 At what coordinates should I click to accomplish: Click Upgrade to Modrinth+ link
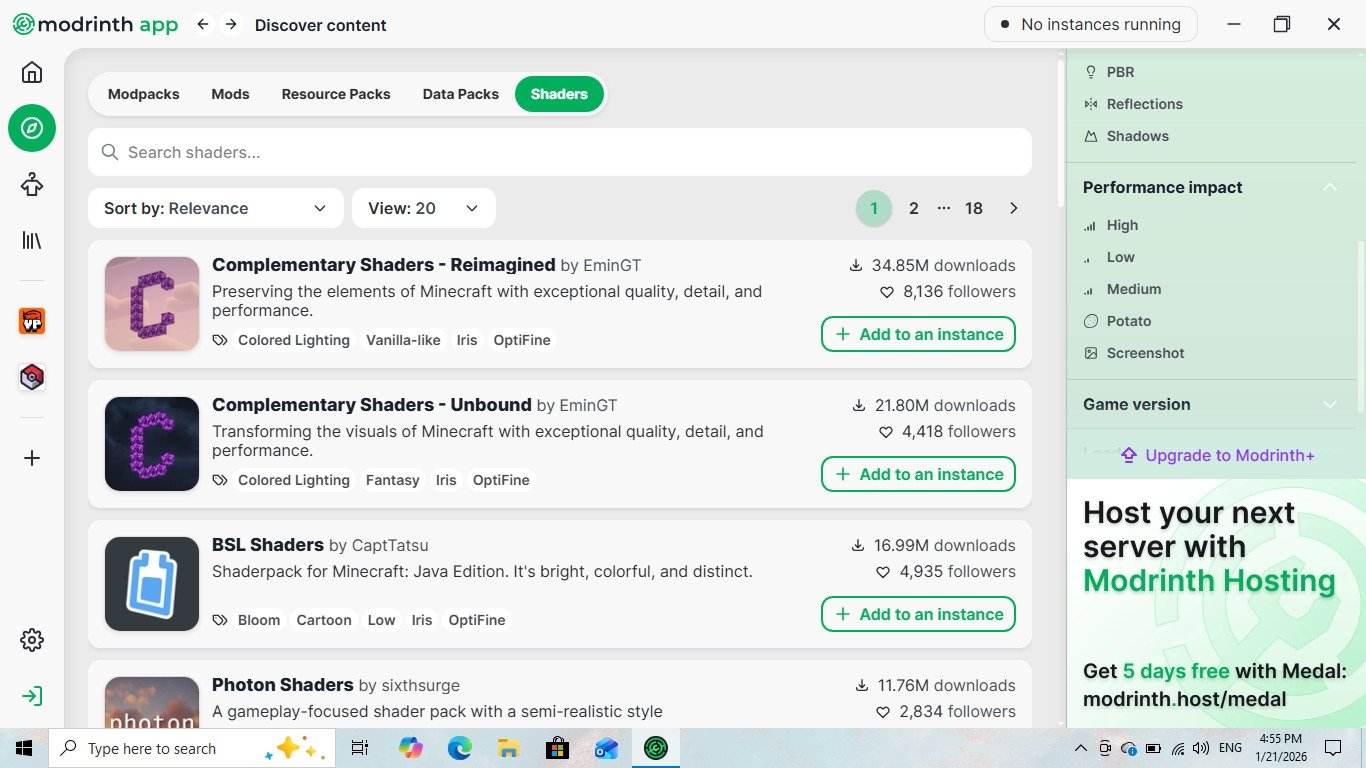(1217, 455)
